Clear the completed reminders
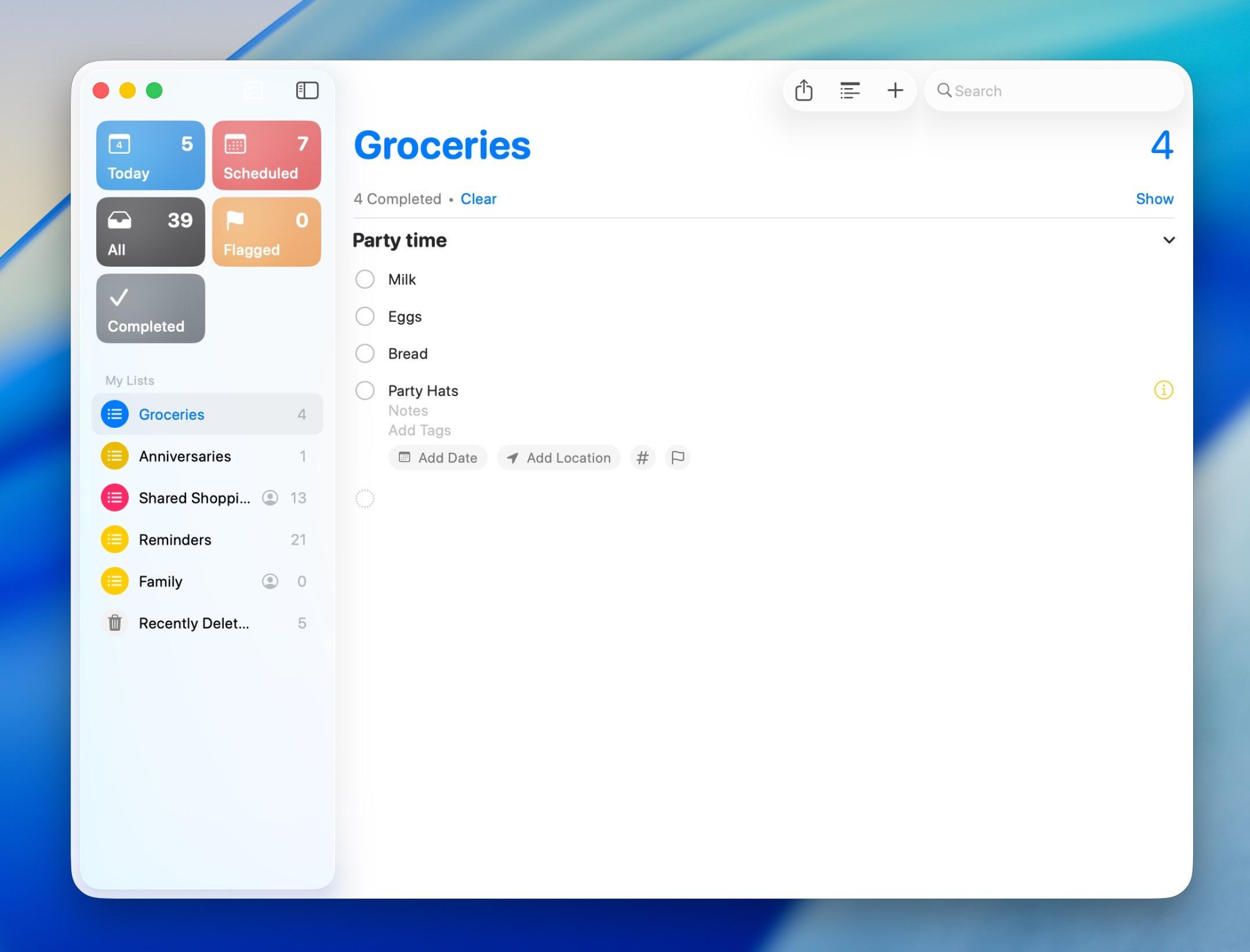 click(478, 199)
